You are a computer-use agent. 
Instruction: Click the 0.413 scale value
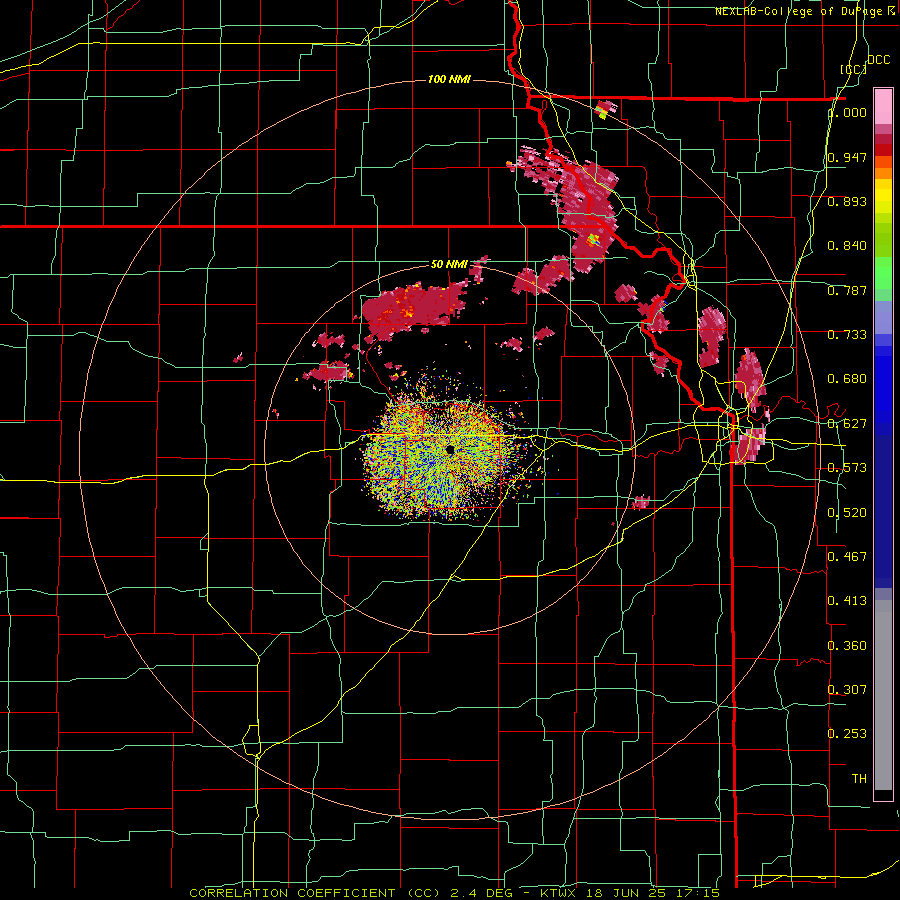point(847,601)
